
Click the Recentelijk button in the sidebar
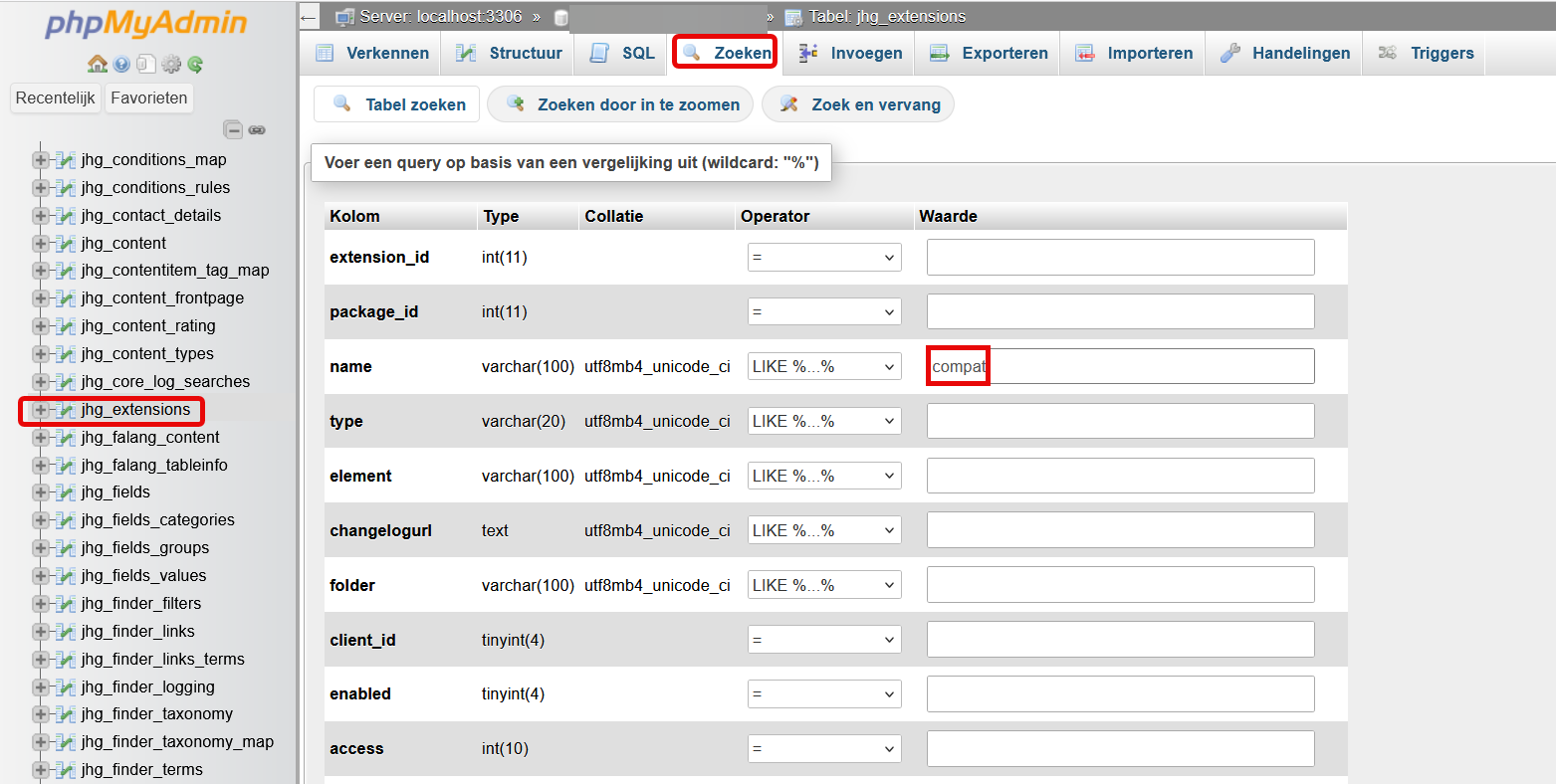tap(56, 98)
